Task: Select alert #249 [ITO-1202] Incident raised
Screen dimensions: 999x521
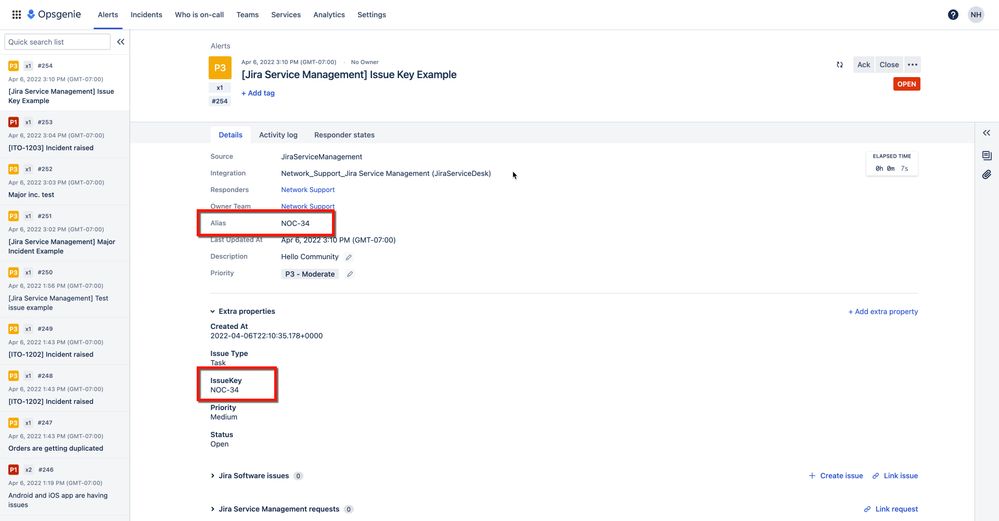Action: [x=64, y=341]
